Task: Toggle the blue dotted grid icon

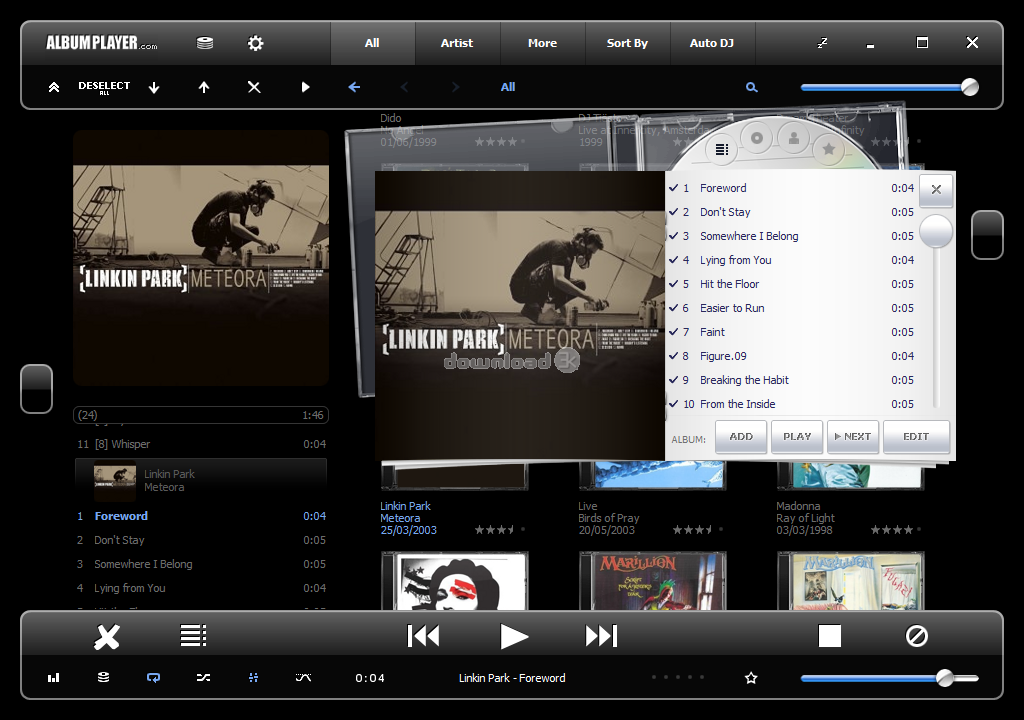Action: pos(253,678)
